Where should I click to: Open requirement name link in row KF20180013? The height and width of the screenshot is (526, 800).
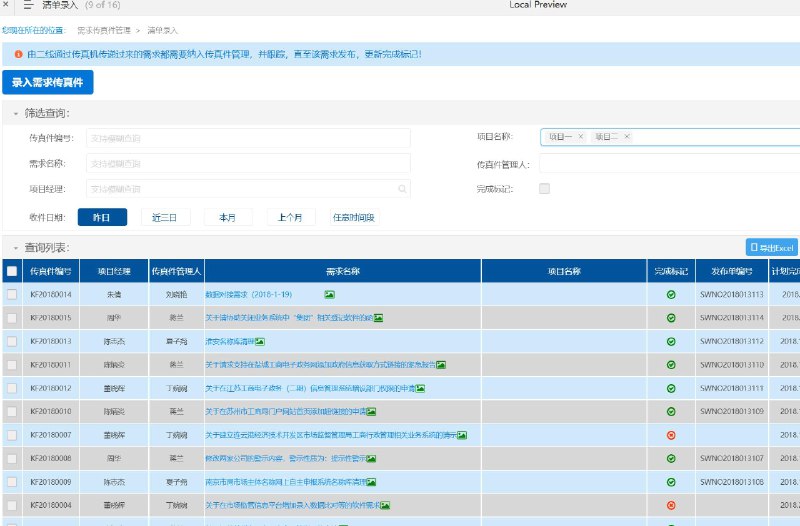pos(230,341)
